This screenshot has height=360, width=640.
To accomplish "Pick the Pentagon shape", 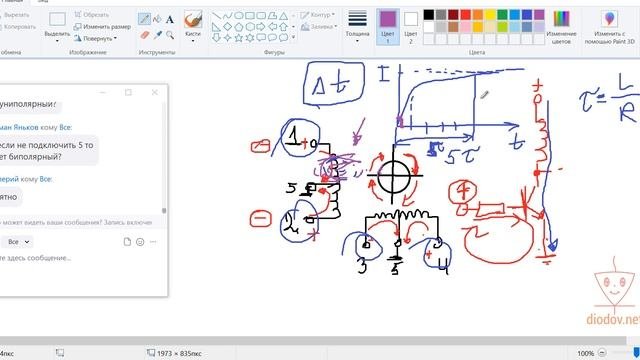I will click(x=239, y=27).
